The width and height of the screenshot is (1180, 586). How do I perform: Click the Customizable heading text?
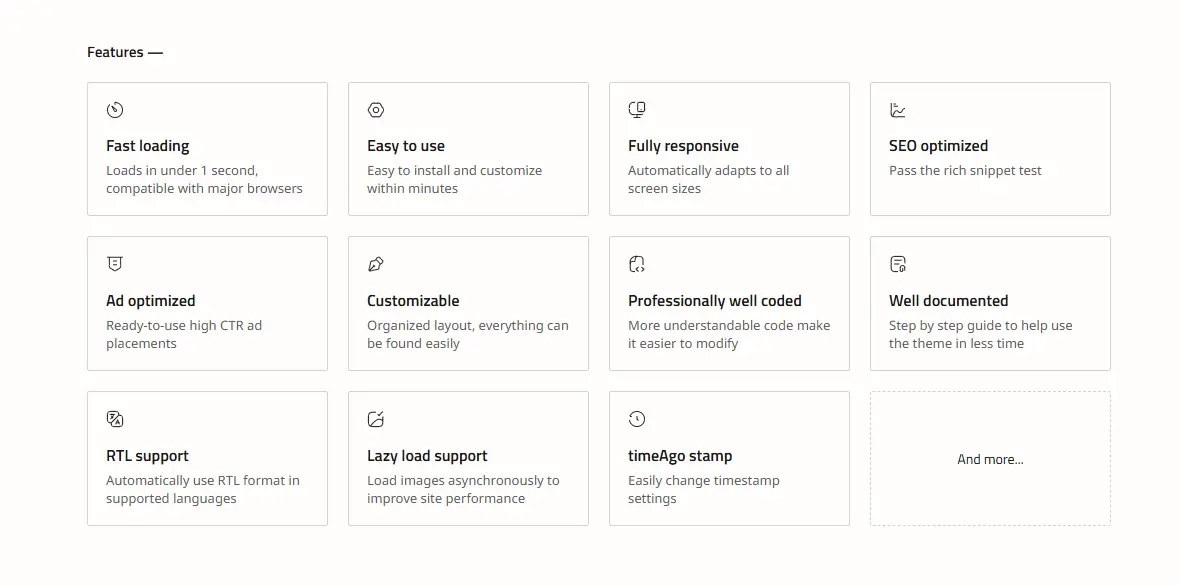[x=413, y=301]
